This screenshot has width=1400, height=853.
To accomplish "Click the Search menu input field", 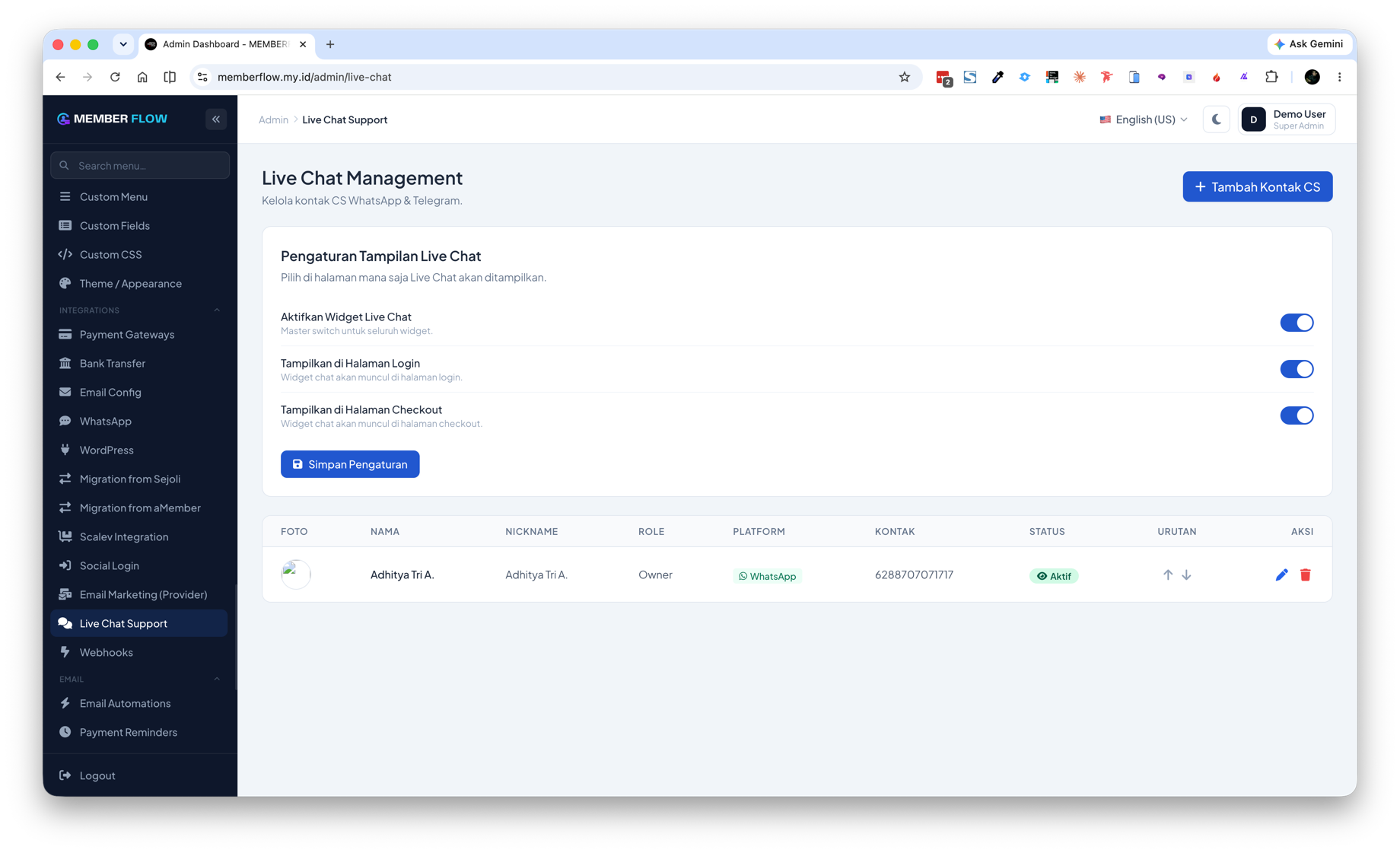I will pyautogui.click(x=140, y=165).
